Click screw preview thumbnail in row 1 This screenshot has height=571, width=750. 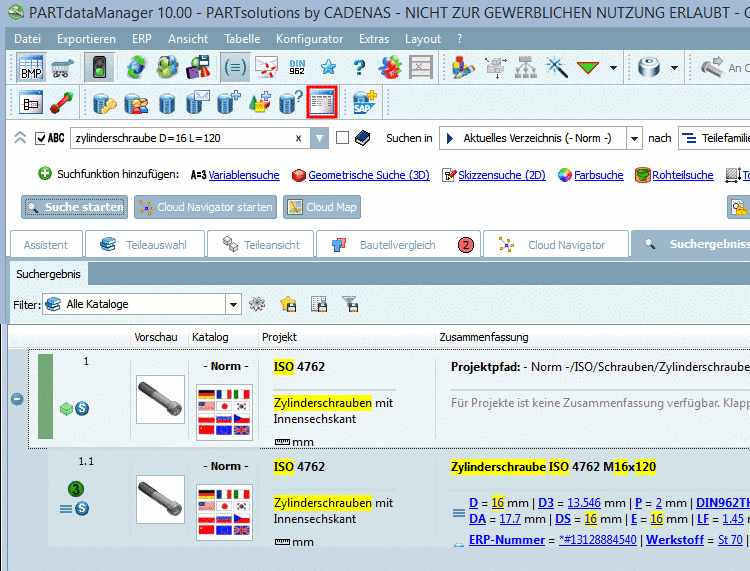(160, 399)
